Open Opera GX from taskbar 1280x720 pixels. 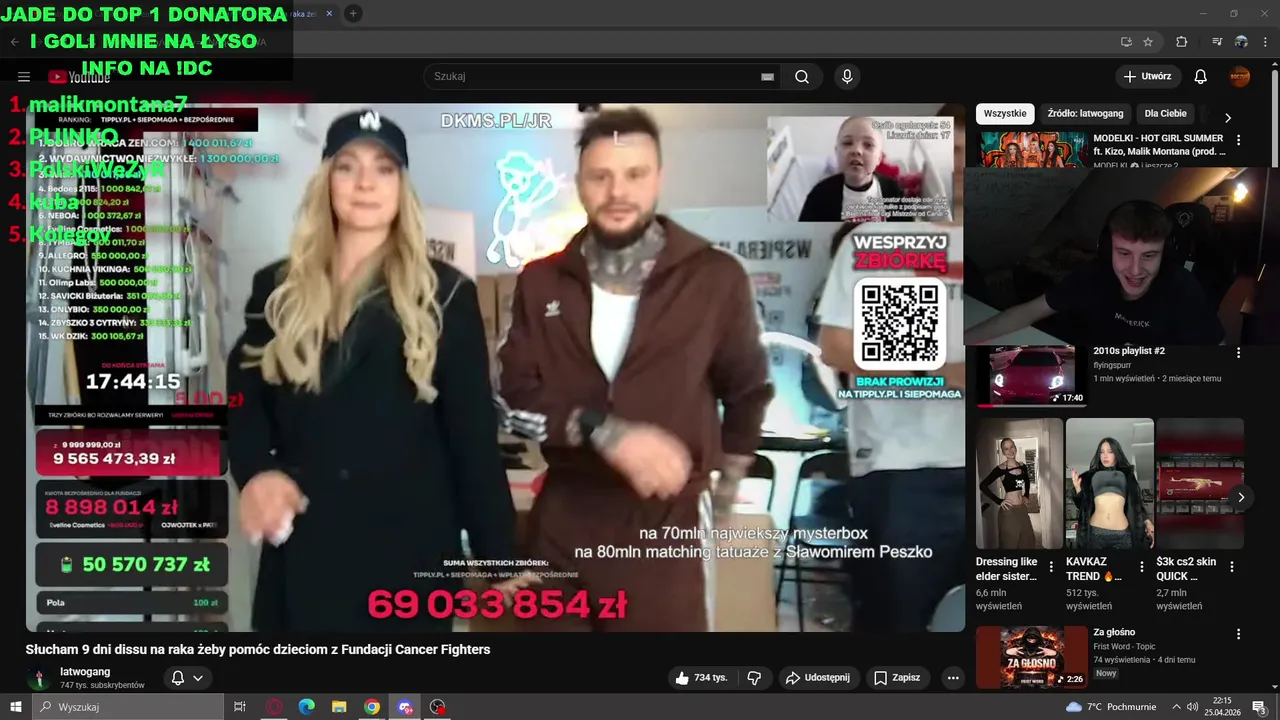pyautogui.click(x=274, y=707)
